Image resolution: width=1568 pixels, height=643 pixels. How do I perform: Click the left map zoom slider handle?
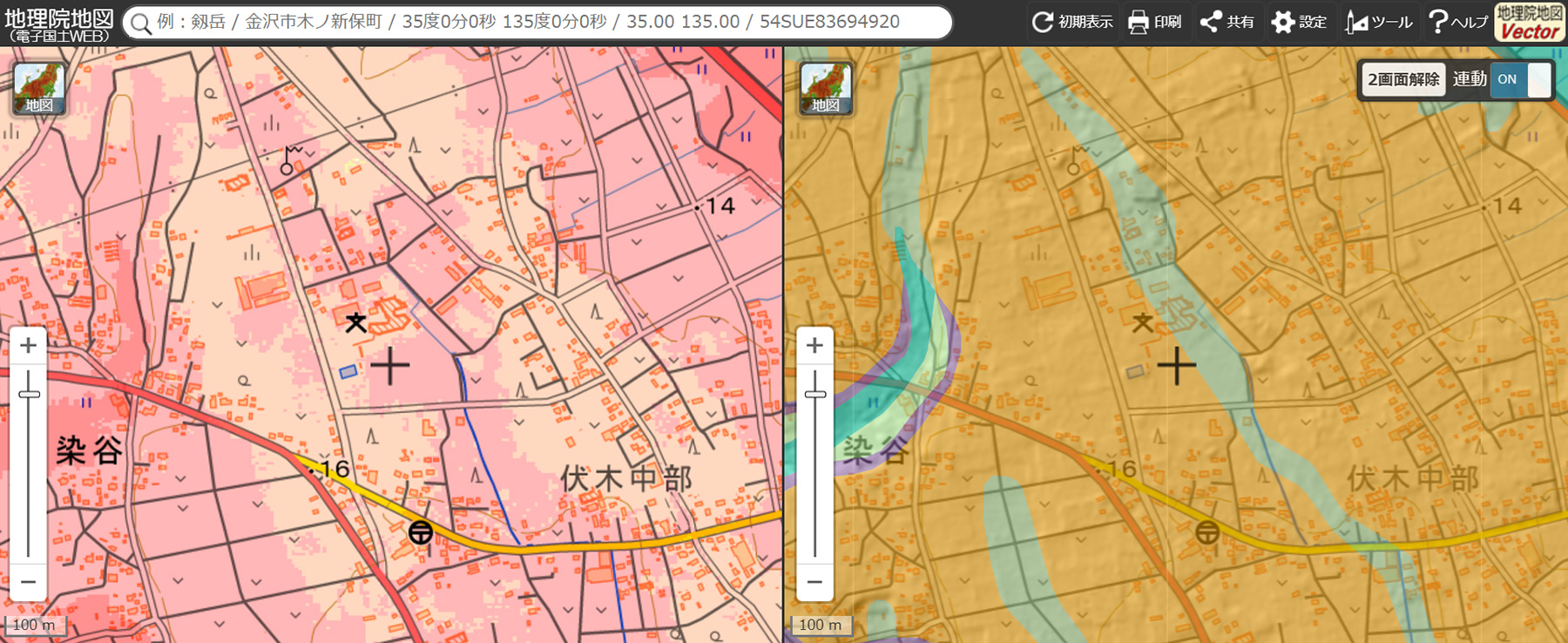pyautogui.click(x=29, y=395)
